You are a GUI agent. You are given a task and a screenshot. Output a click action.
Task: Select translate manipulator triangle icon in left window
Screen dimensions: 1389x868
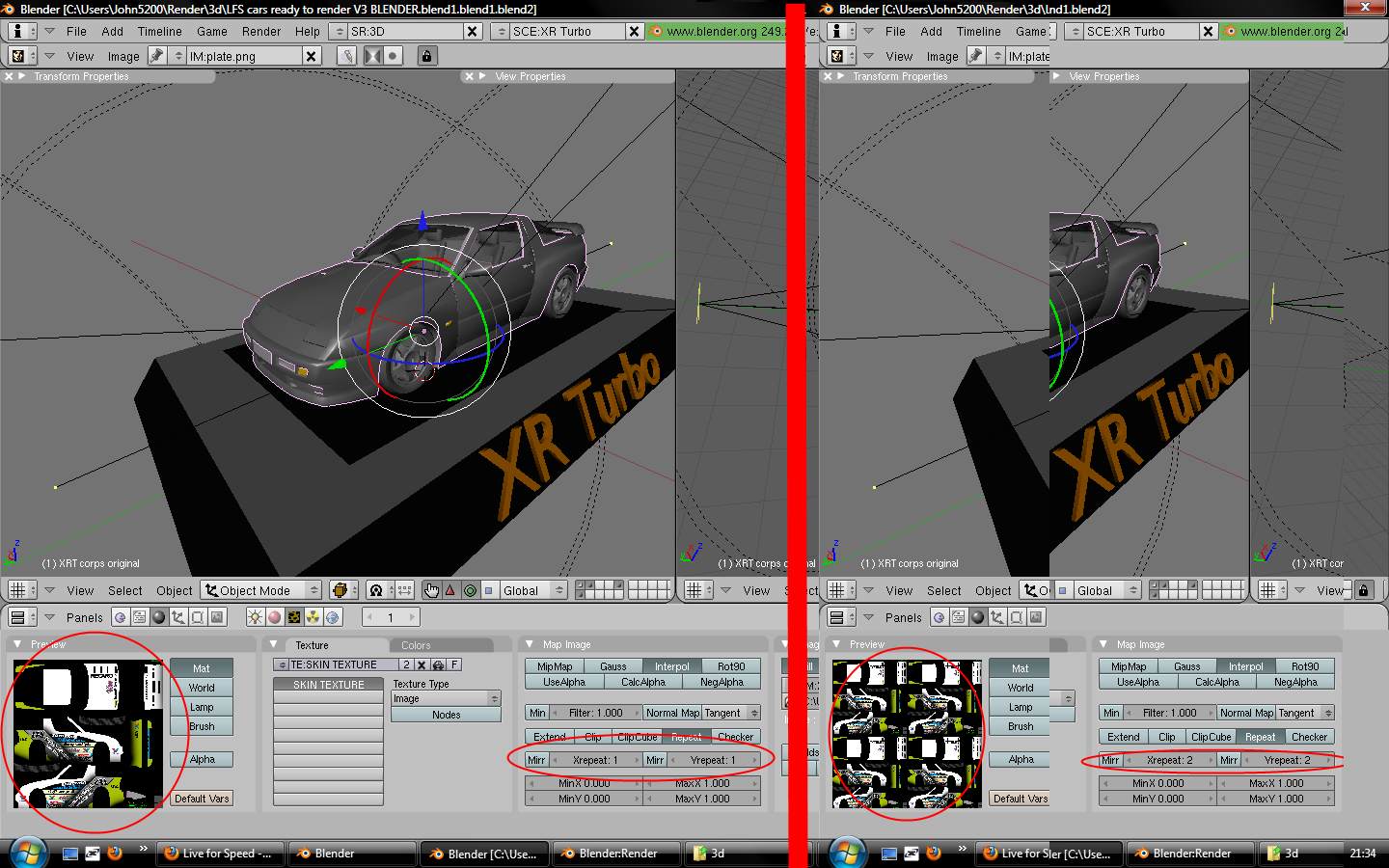pyautogui.click(x=449, y=590)
